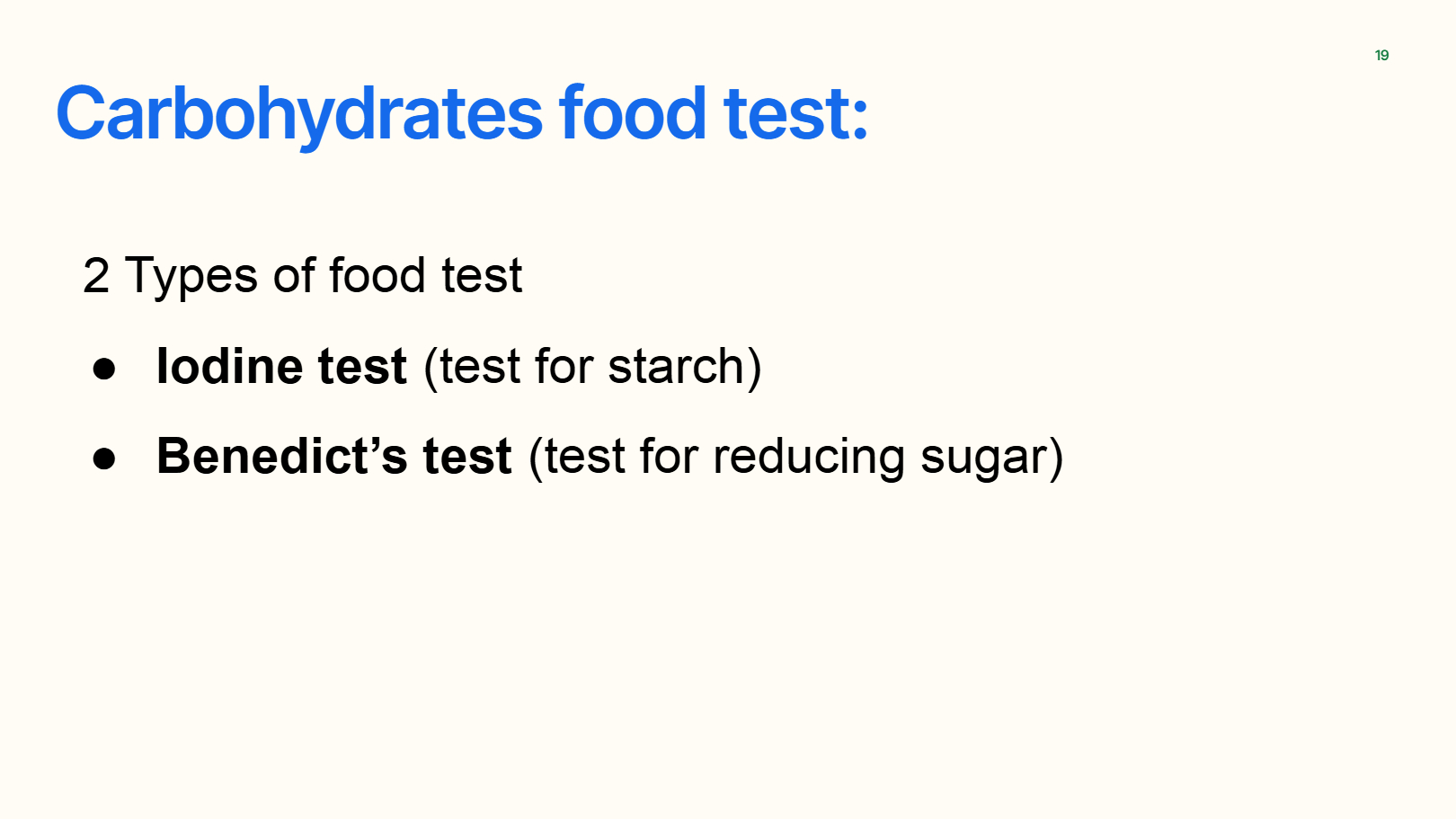The height and width of the screenshot is (819, 1456).
Task: Click "test:" at the title's end
Action: tap(795, 114)
